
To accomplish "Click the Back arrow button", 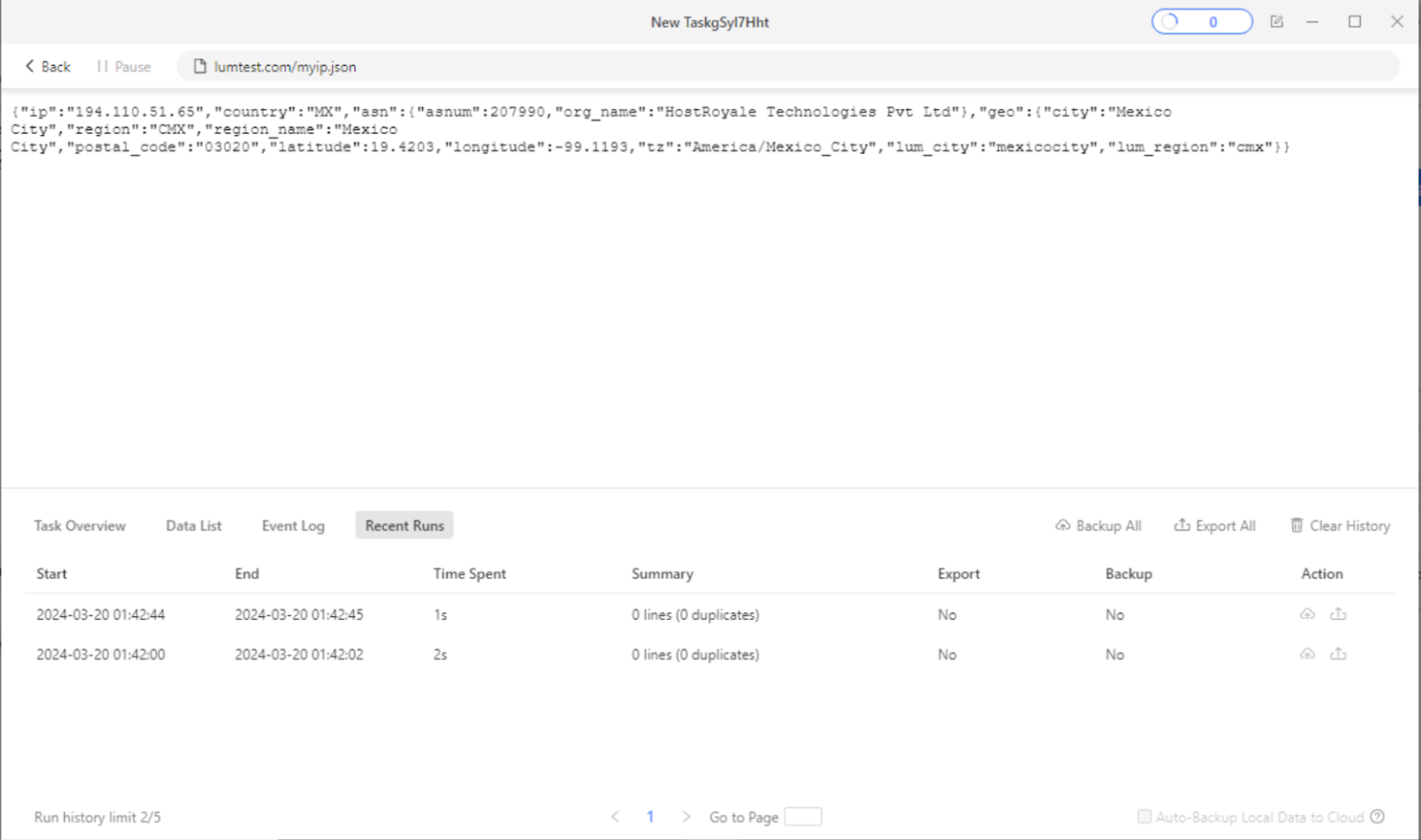I will coord(47,67).
